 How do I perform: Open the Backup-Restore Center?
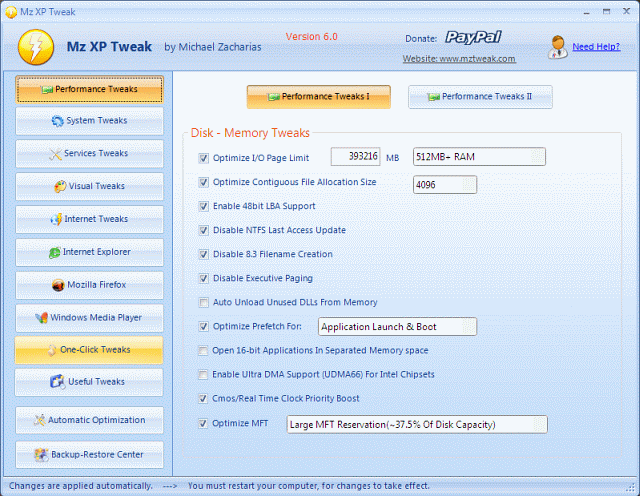click(89, 454)
